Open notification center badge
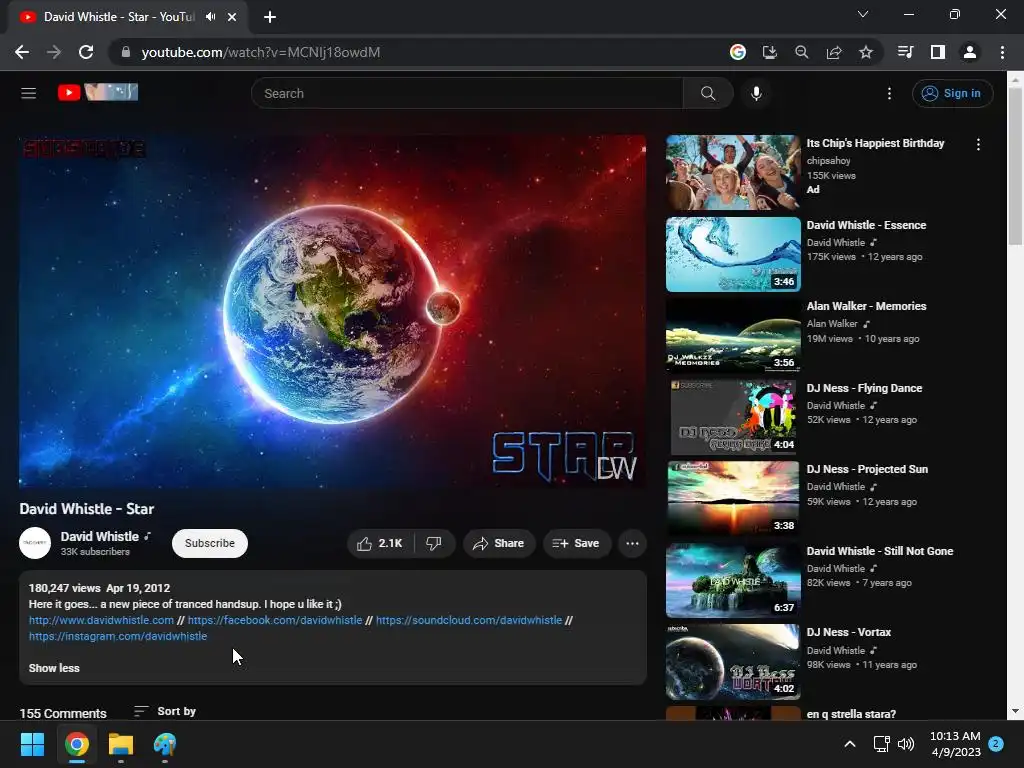Screen dimensions: 1024x768 click(x=996, y=743)
